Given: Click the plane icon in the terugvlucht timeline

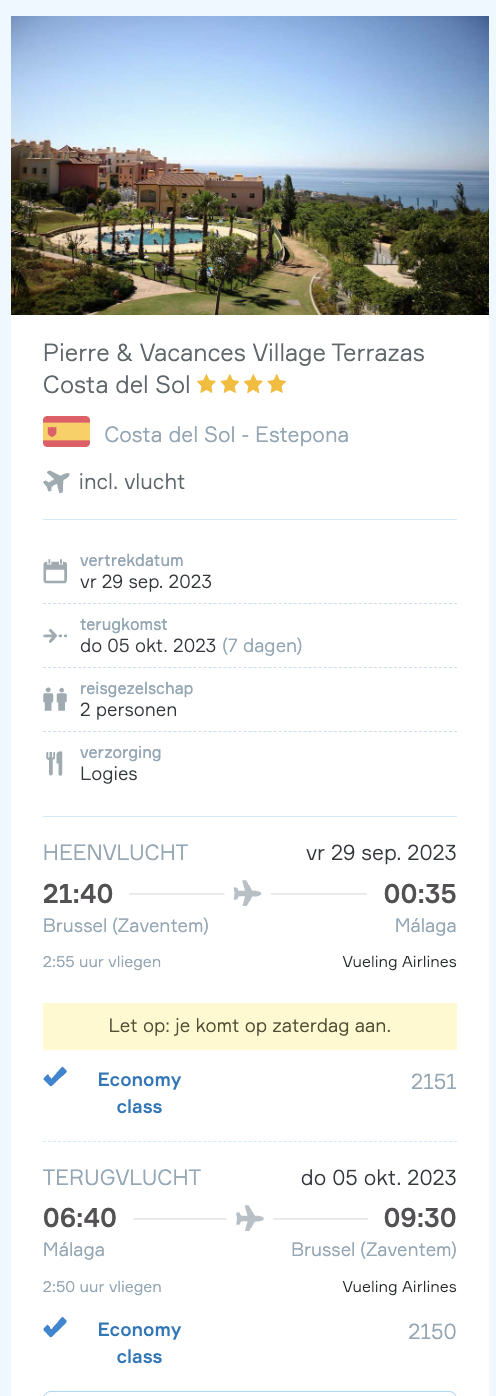Looking at the screenshot, I should (x=250, y=1218).
